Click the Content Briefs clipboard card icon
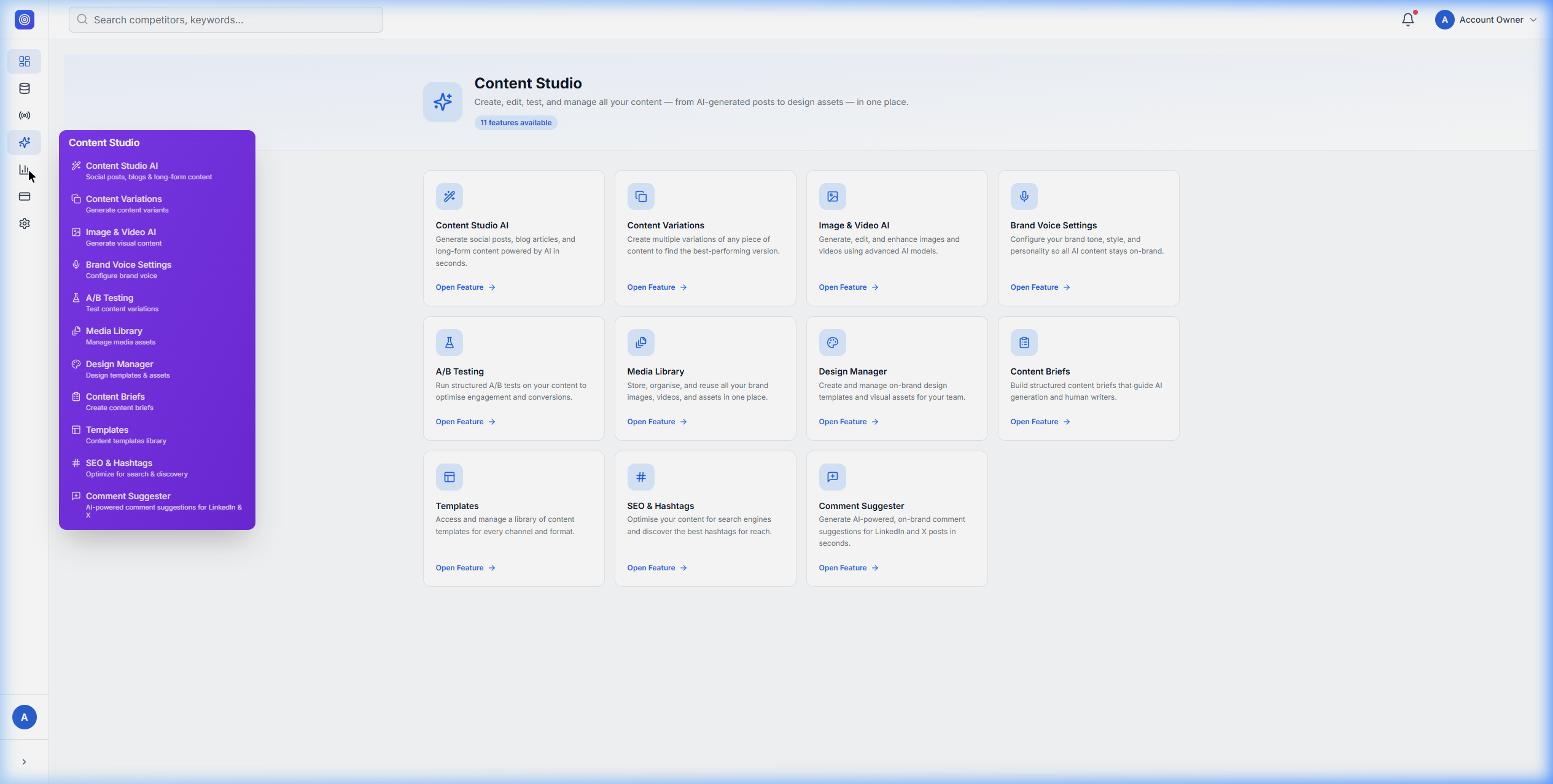 tap(1024, 343)
